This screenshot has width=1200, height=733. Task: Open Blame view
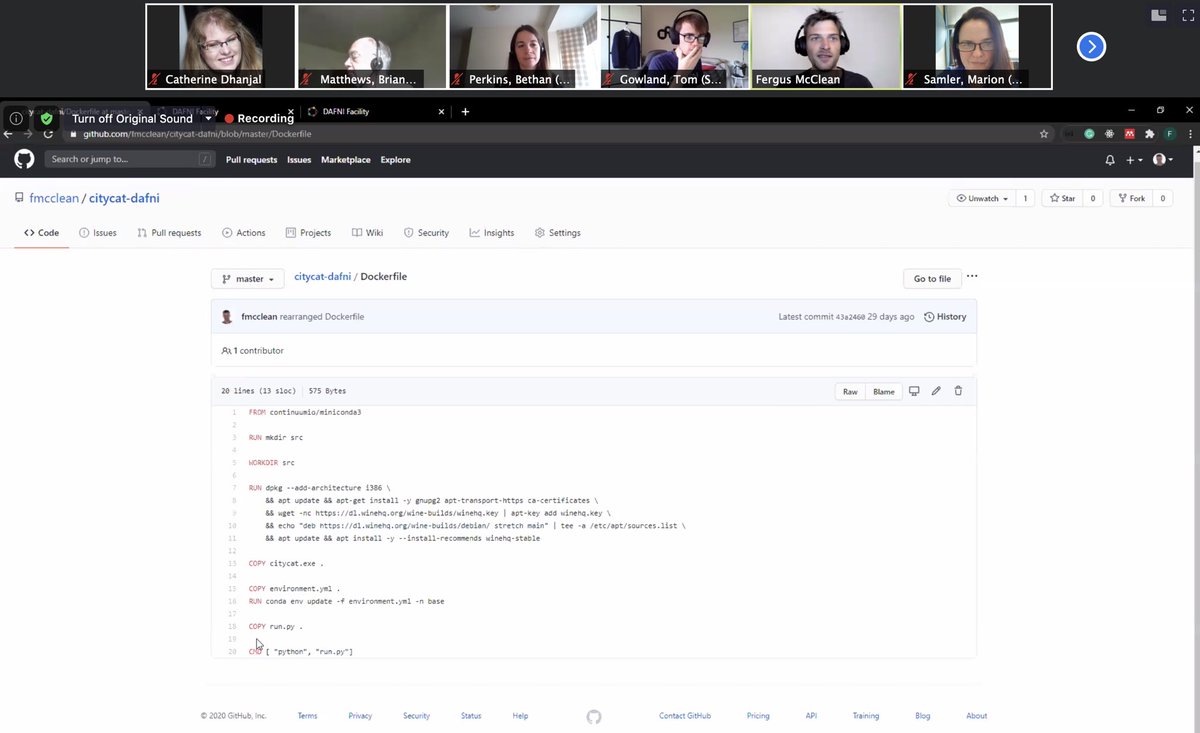coord(884,392)
